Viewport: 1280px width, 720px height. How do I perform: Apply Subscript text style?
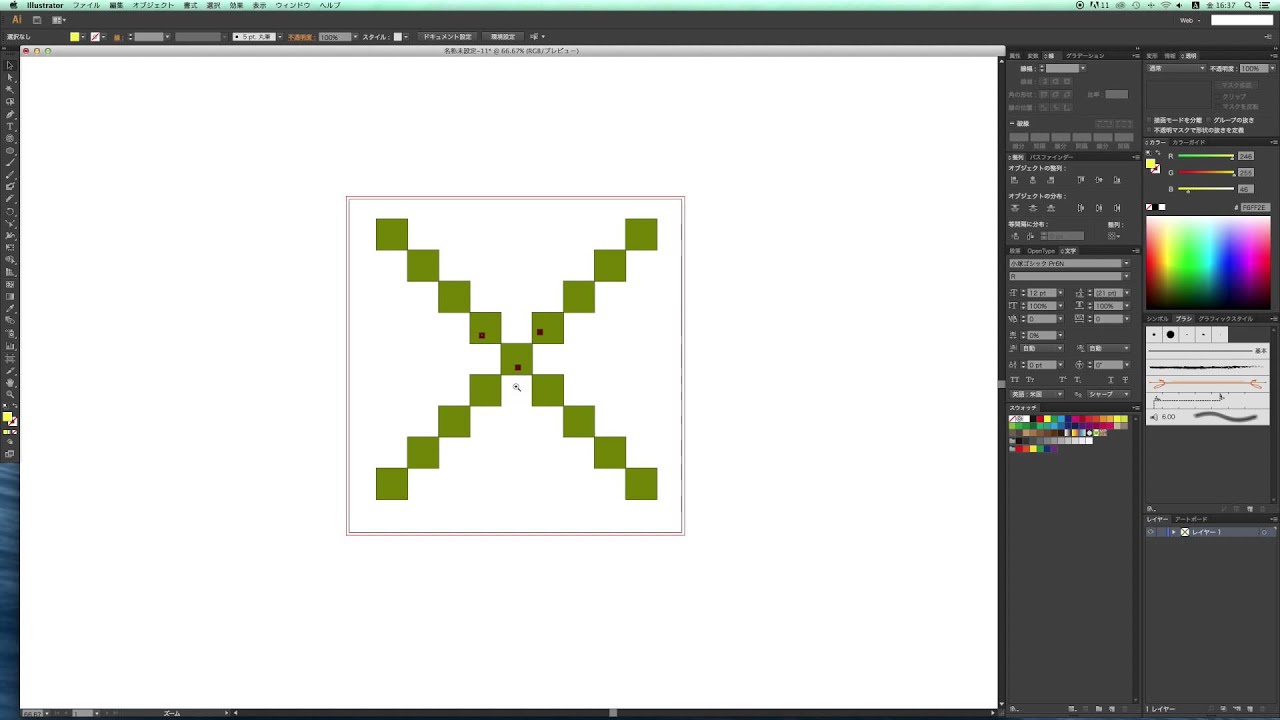click(x=1077, y=380)
